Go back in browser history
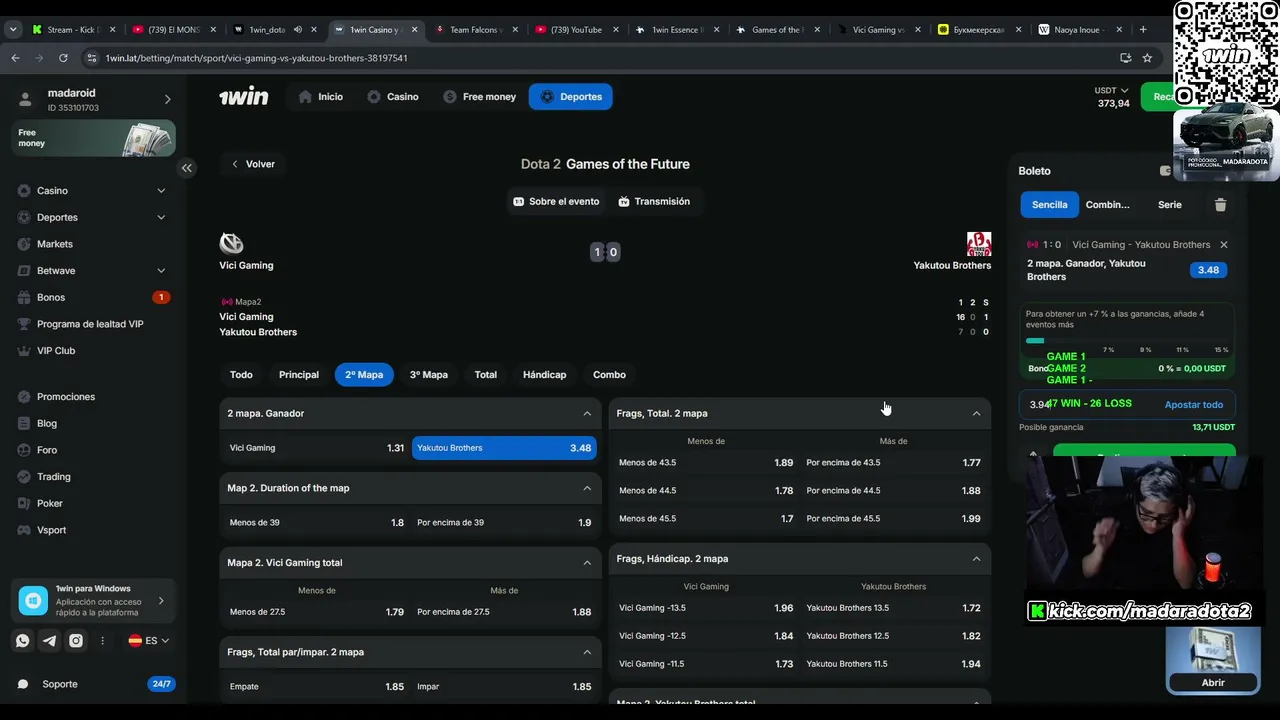1280x720 pixels. coord(15,58)
